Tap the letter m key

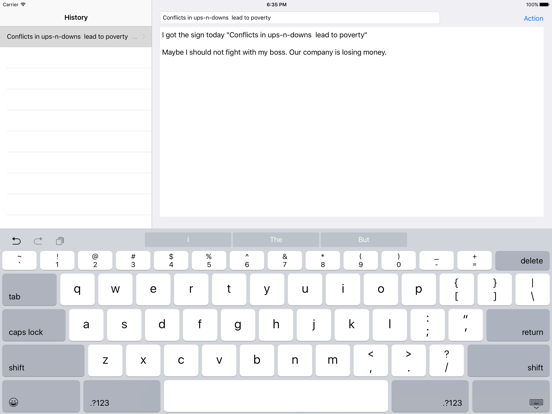coord(333,360)
